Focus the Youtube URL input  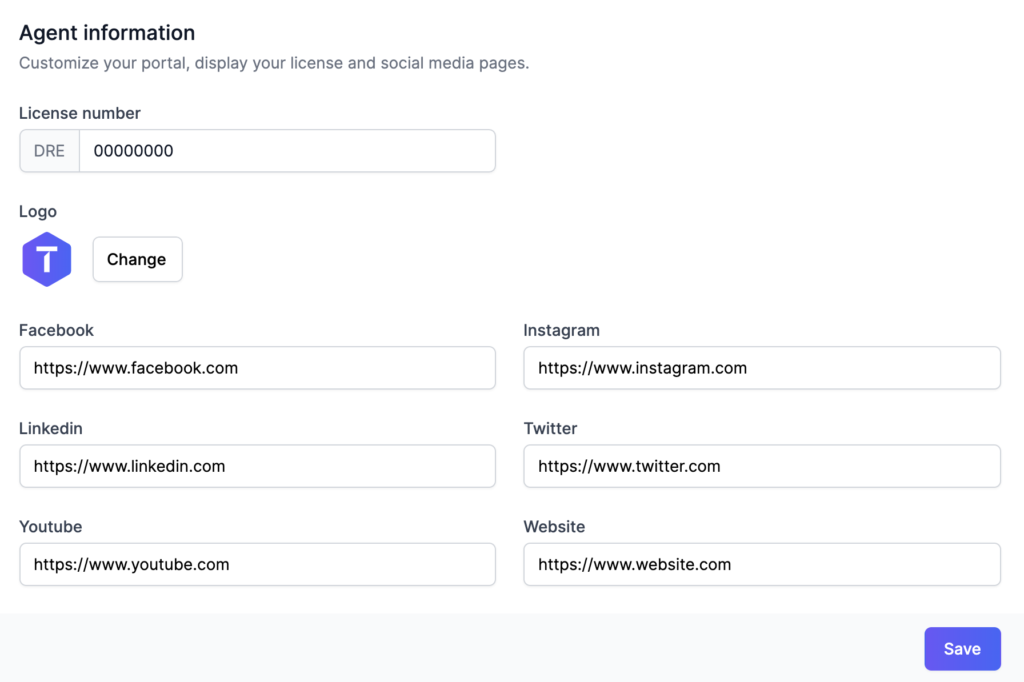[257, 564]
